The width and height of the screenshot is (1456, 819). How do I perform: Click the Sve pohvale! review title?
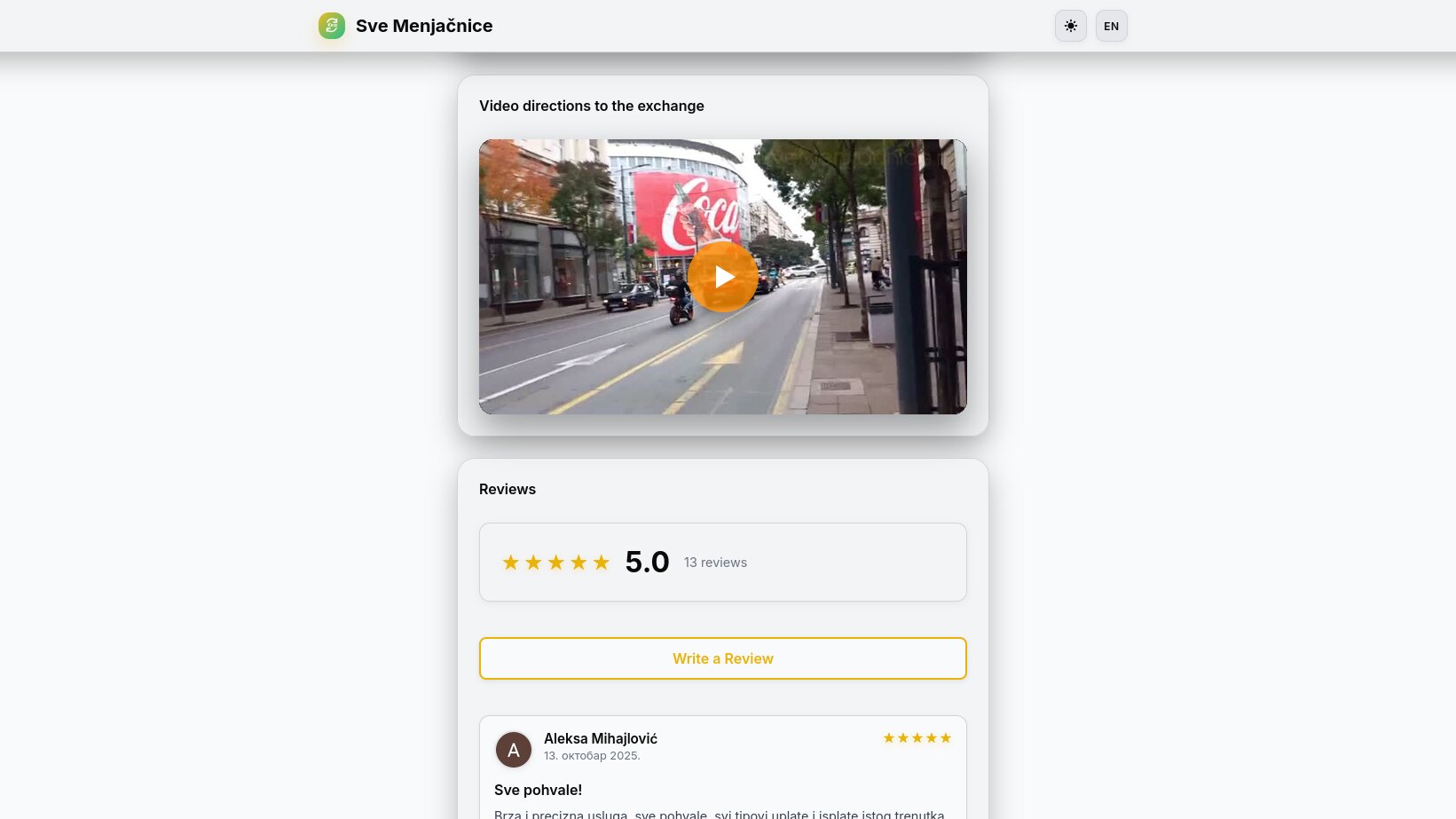[538, 790]
